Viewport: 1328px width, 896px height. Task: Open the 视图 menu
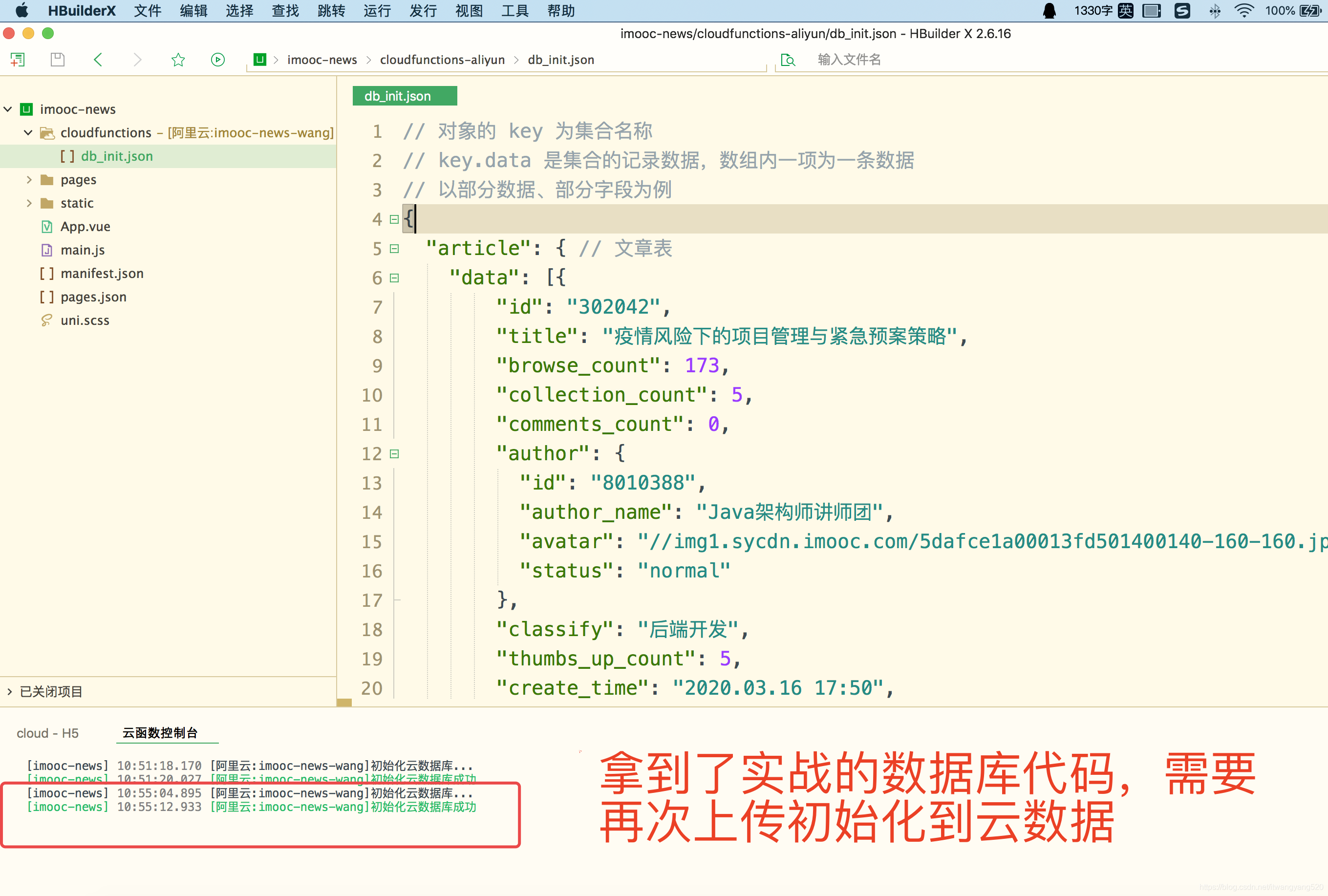469,10
